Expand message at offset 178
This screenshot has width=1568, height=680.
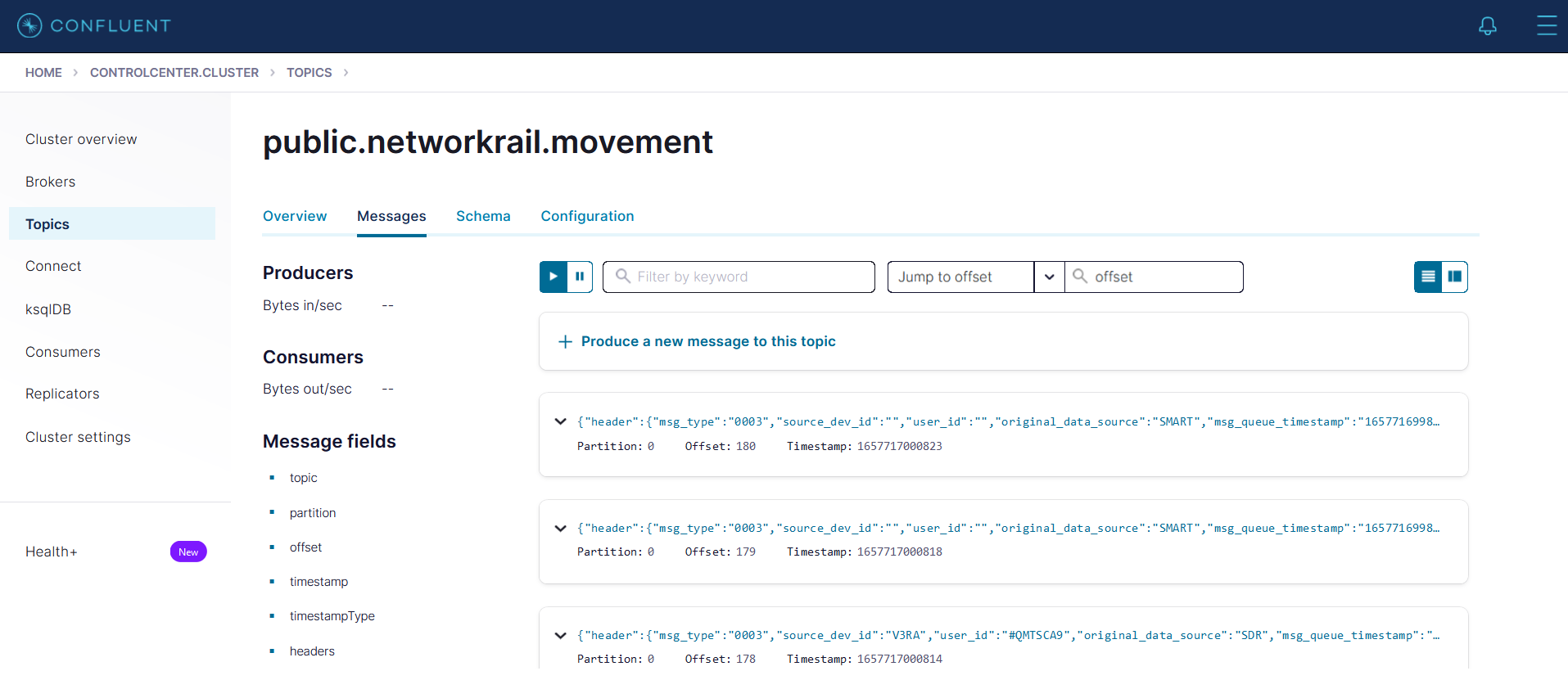(x=560, y=635)
